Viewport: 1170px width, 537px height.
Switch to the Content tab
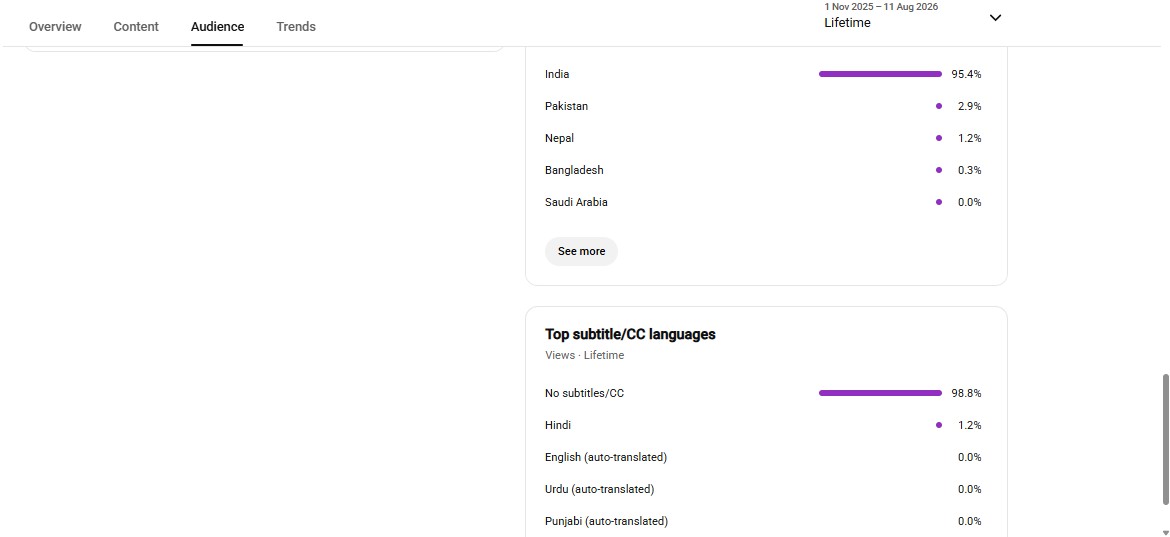pyautogui.click(x=136, y=27)
